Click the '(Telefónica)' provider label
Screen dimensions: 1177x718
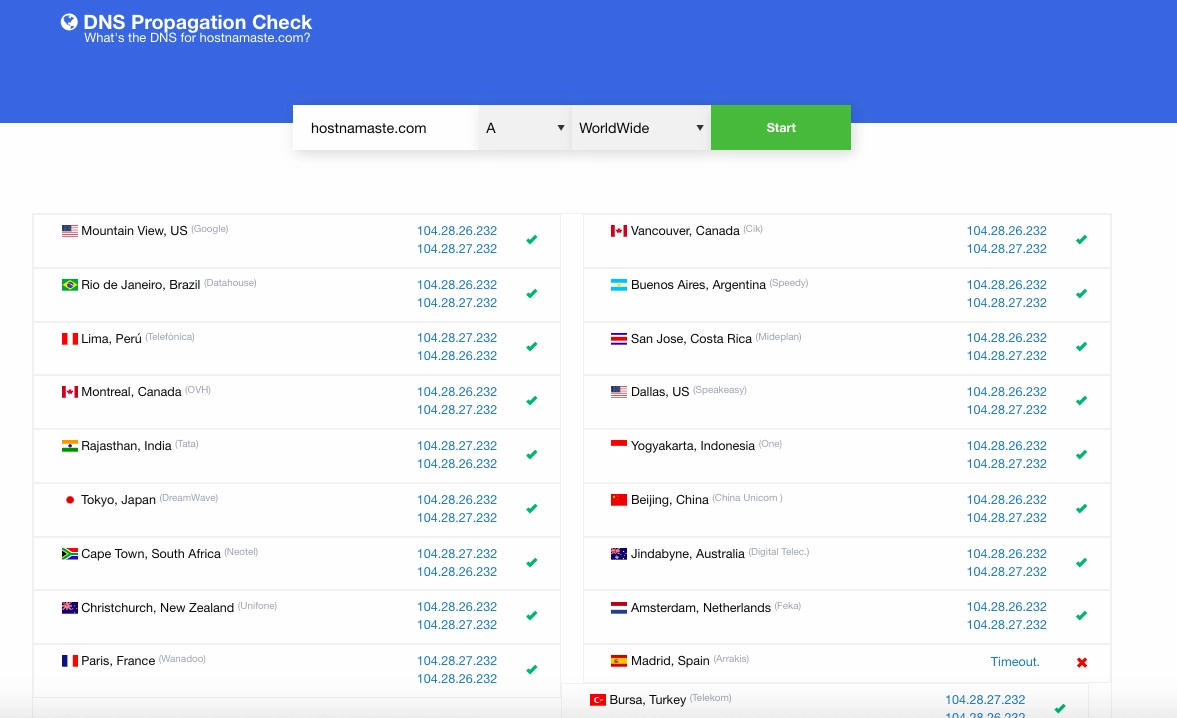pos(170,337)
